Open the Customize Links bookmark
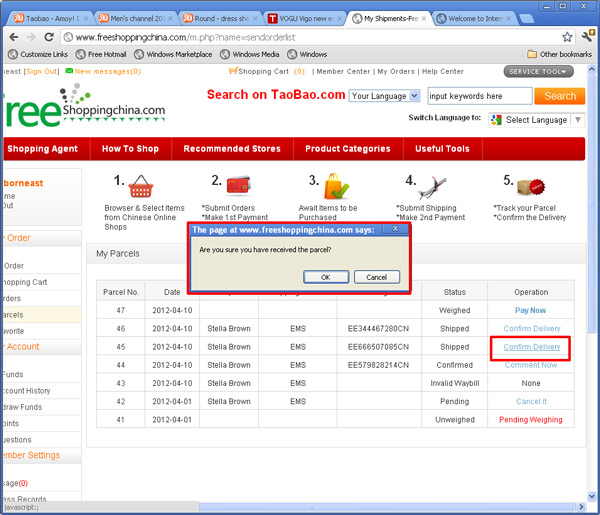Screen dimensions: 600x515 (x=38, y=54)
